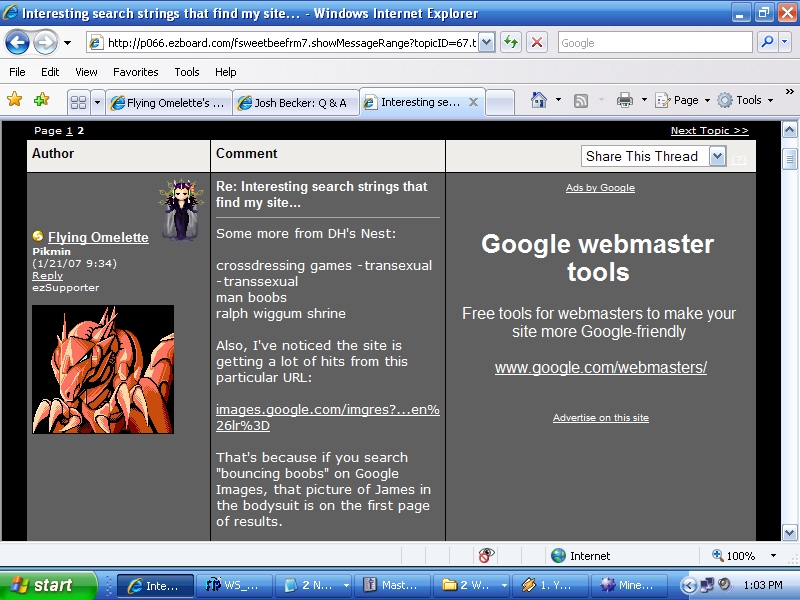Show hidden tray icons arrow

(688, 585)
